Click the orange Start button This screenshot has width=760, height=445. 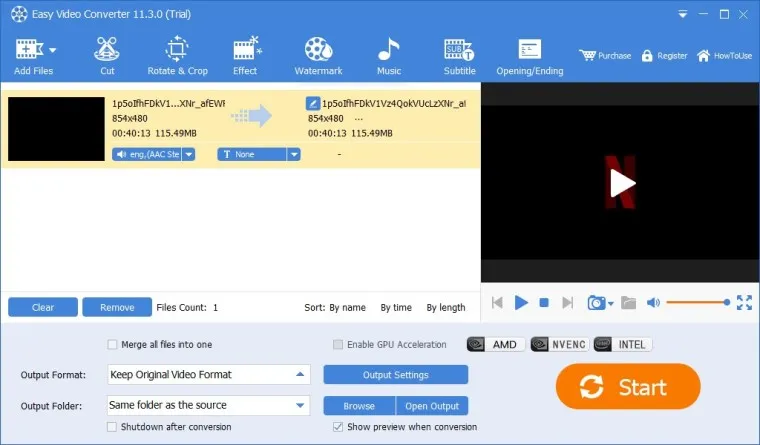pyautogui.click(x=628, y=387)
